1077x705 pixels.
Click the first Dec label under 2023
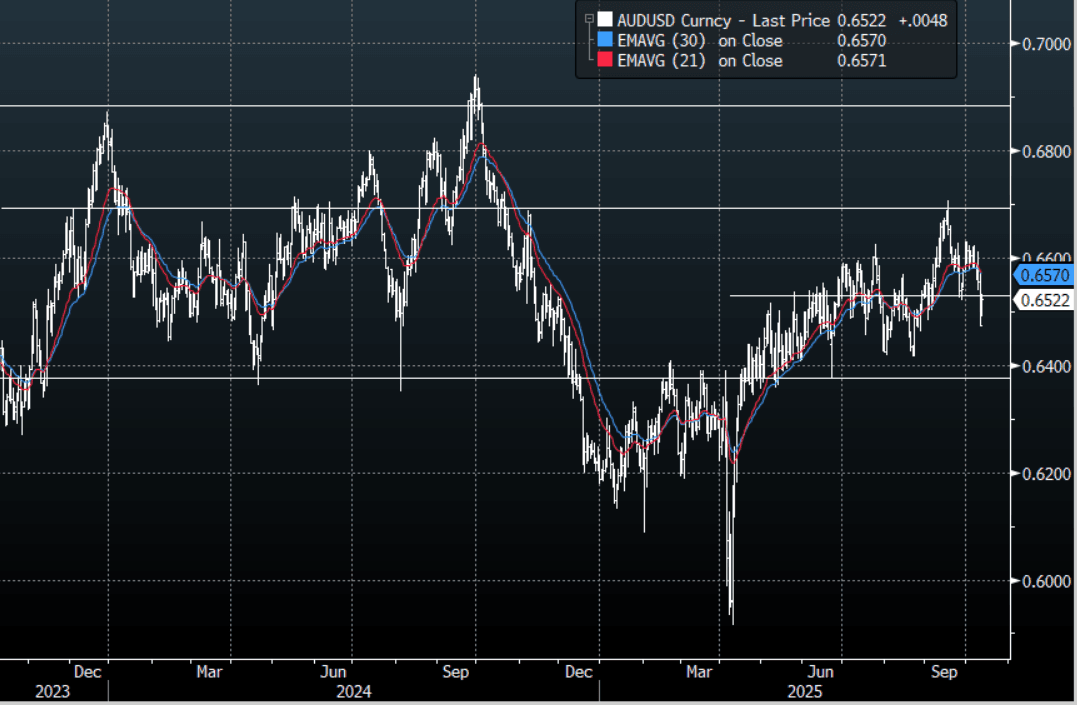[86, 672]
